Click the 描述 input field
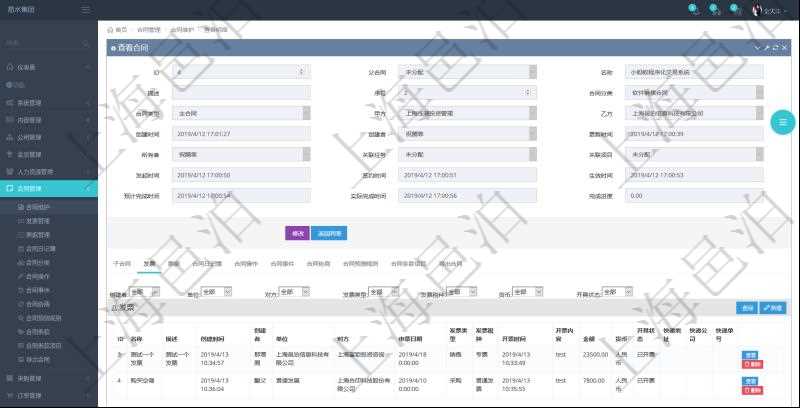The height and width of the screenshot is (408, 800). tap(240, 93)
